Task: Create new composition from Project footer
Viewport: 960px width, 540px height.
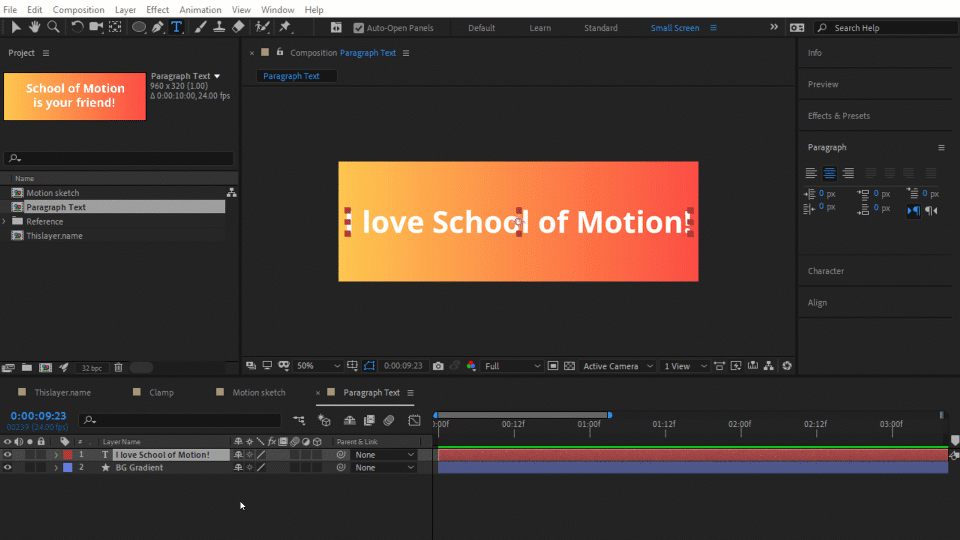Action: [x=45, y=367]
